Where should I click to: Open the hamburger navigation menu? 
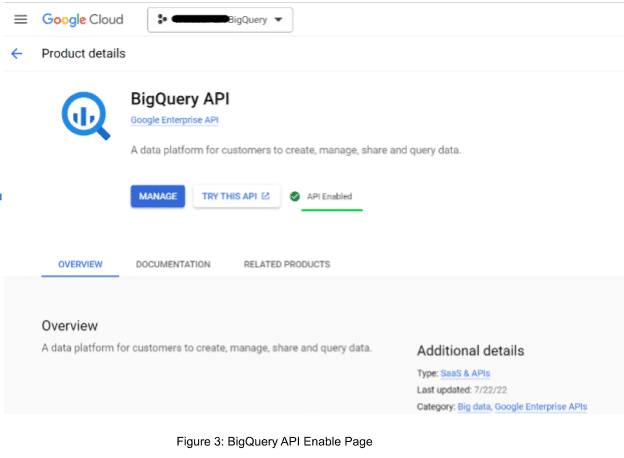(x=21, y=19)
